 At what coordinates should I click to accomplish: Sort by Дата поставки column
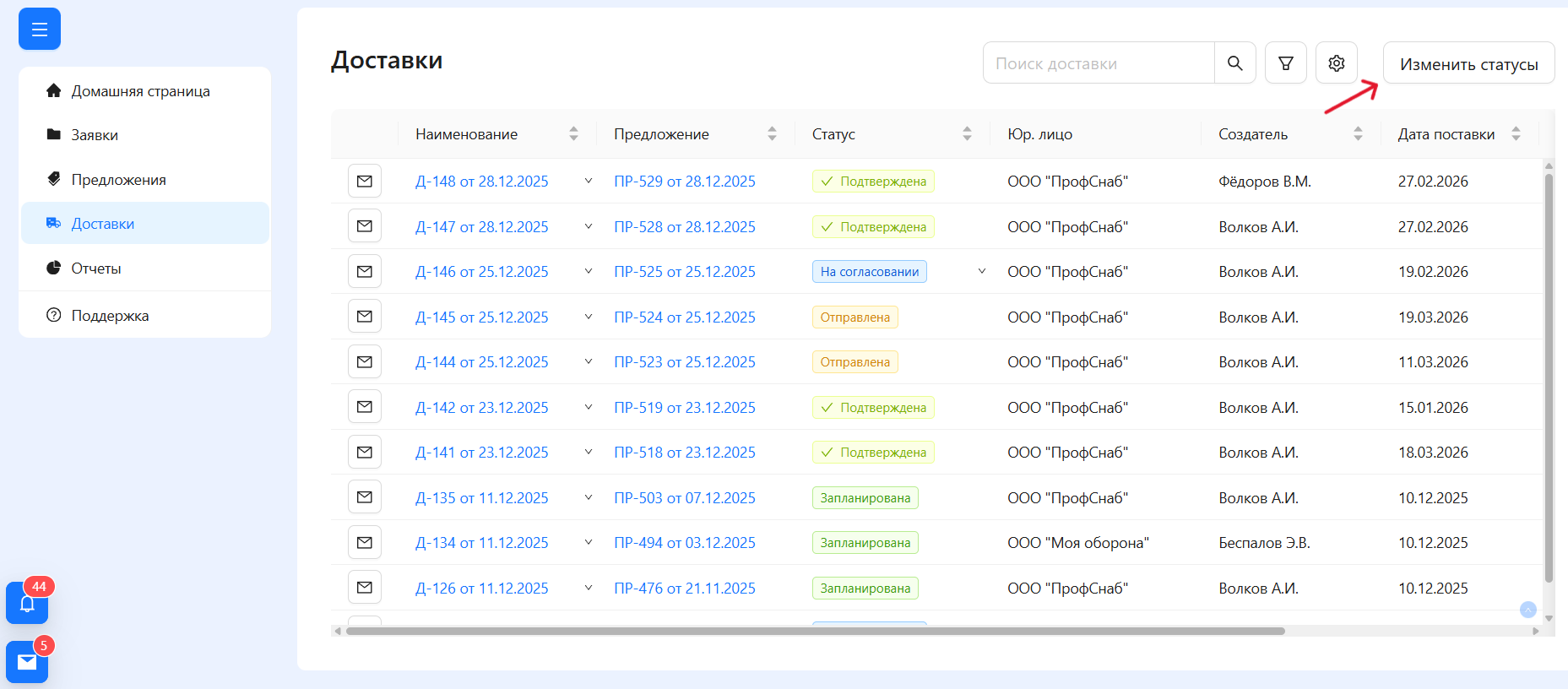click(1516, 134)
